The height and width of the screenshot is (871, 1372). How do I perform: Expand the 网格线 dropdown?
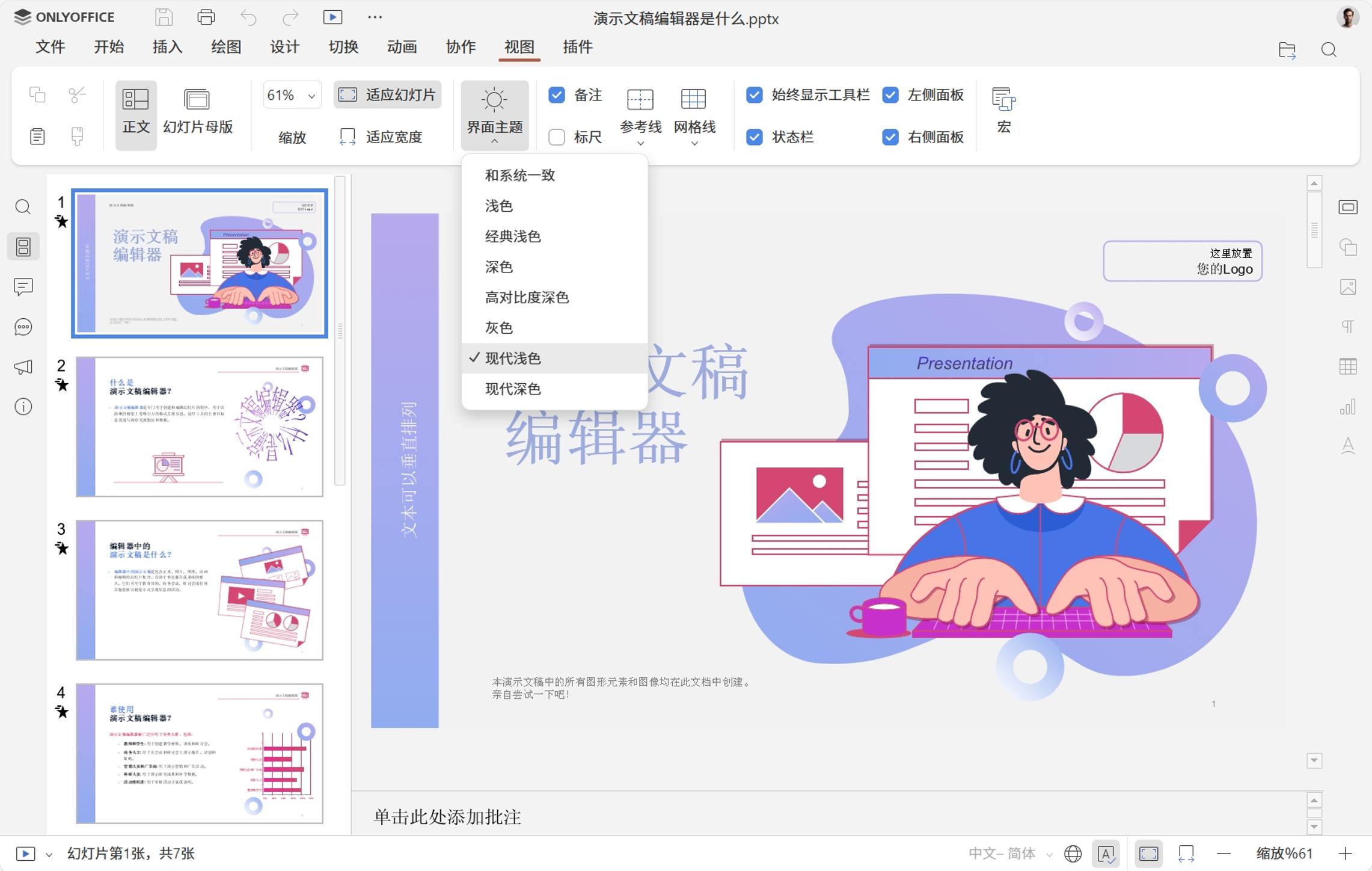tap(694, 143)
